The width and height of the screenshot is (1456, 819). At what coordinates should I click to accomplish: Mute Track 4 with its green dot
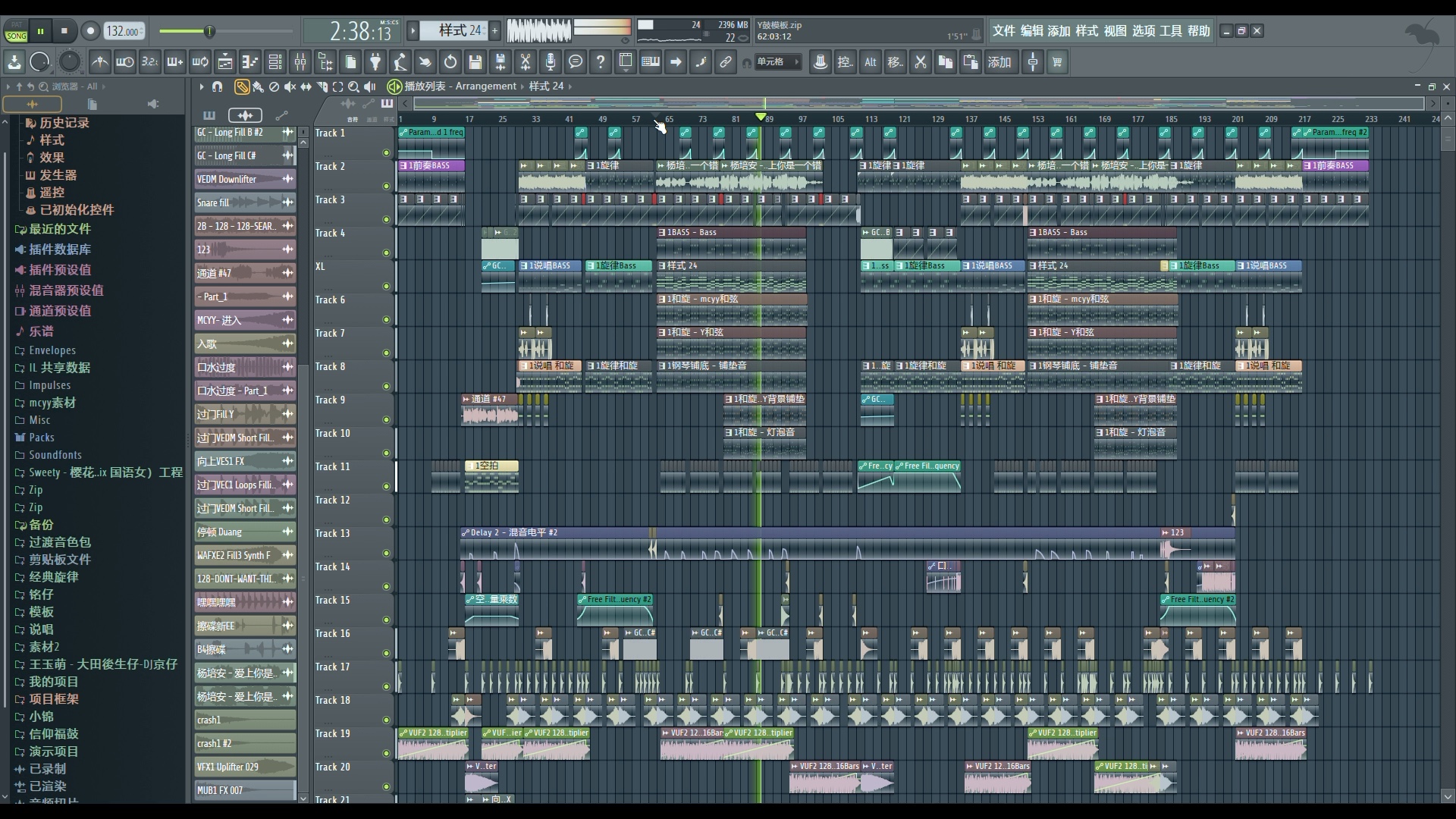coord(386,253)
